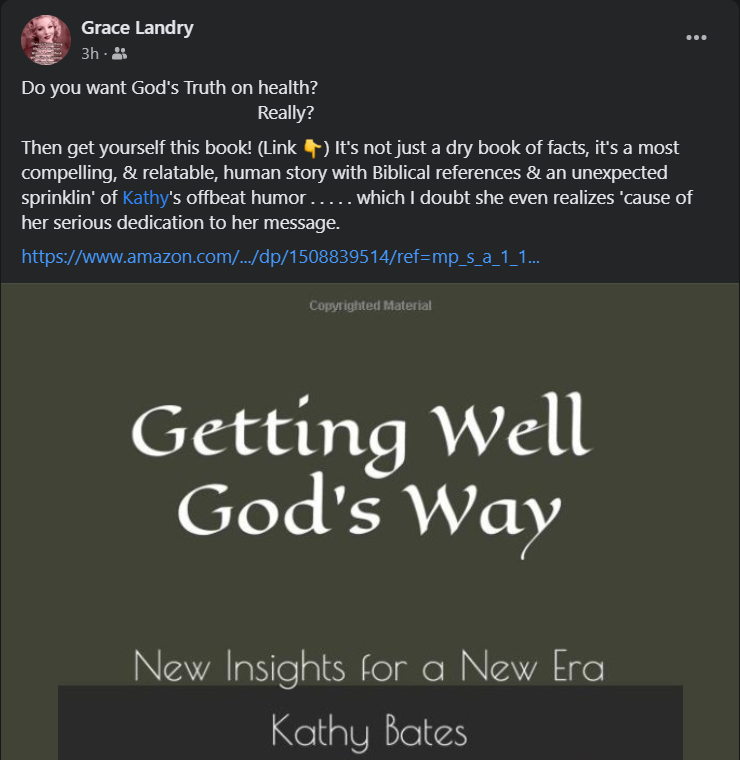
Task: Open the Amazon book URL link
Action: [x=280, y=256]
